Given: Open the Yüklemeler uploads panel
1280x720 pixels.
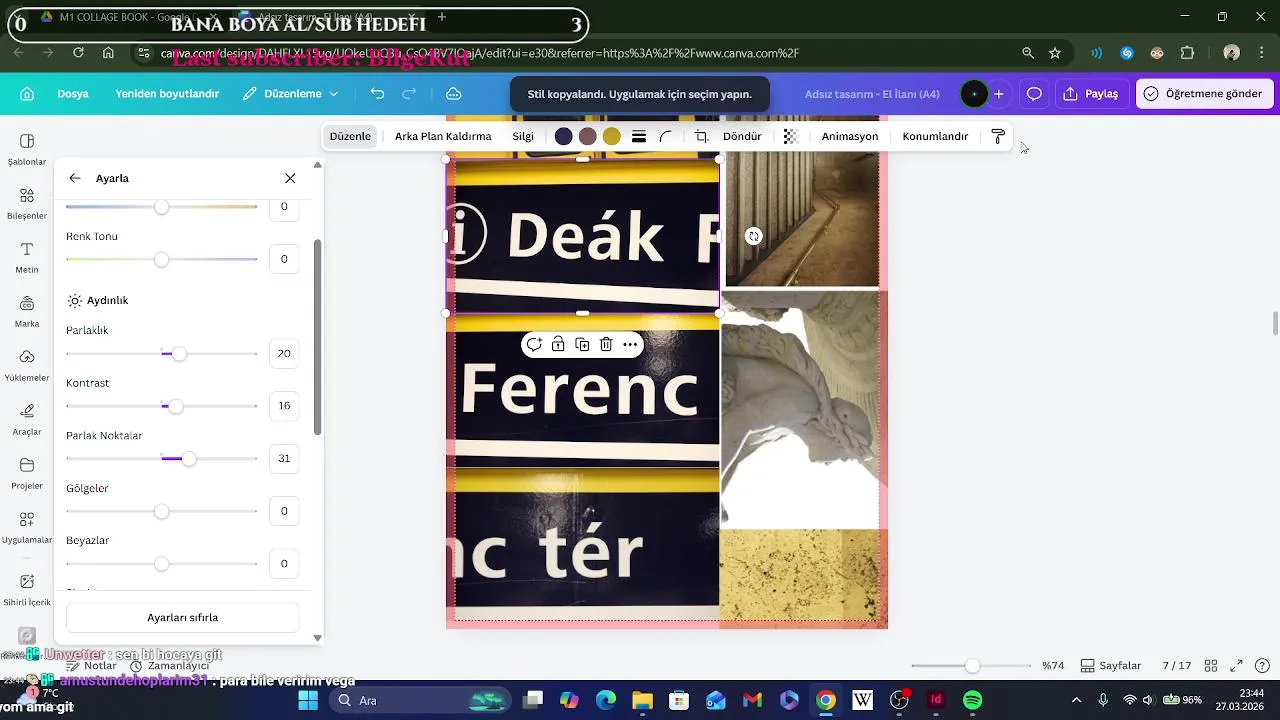Looking at the screenshot, I should 27,365.
